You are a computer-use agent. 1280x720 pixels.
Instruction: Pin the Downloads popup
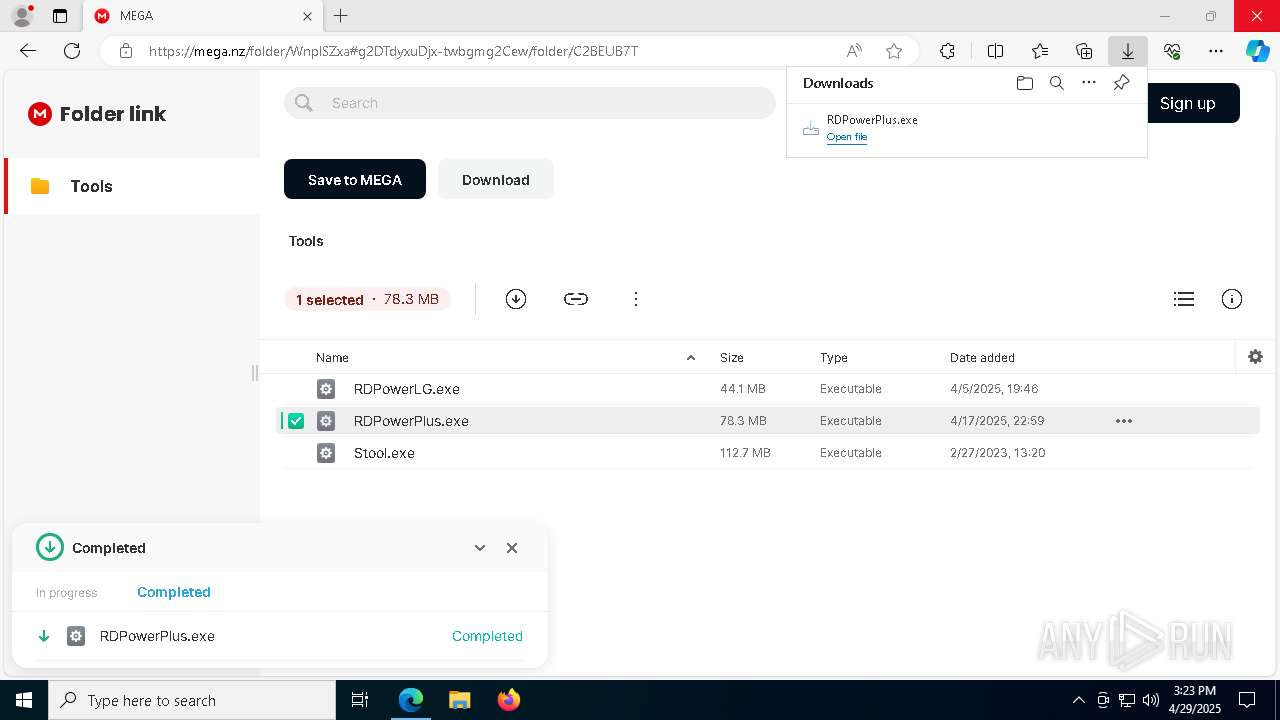tap(1121, 83)
